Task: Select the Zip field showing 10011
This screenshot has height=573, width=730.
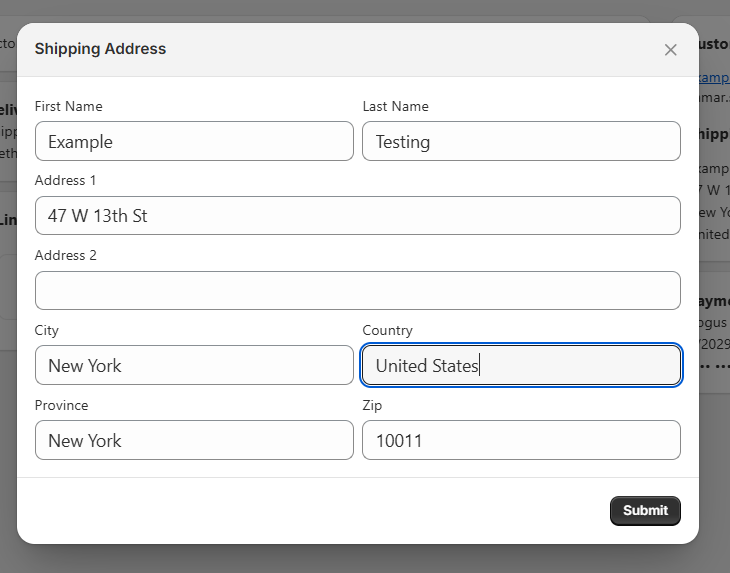Action: click(x=521, y=440)
